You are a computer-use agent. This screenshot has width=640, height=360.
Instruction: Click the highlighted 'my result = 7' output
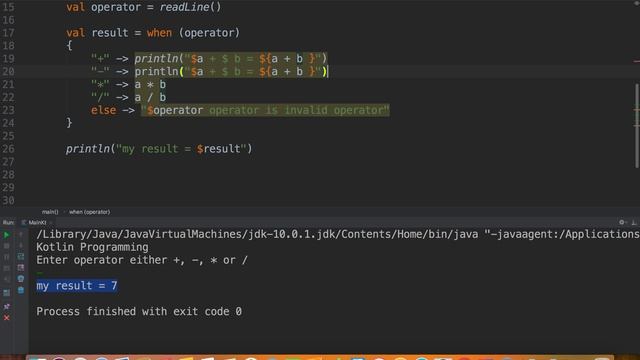(x=77, y=286)
